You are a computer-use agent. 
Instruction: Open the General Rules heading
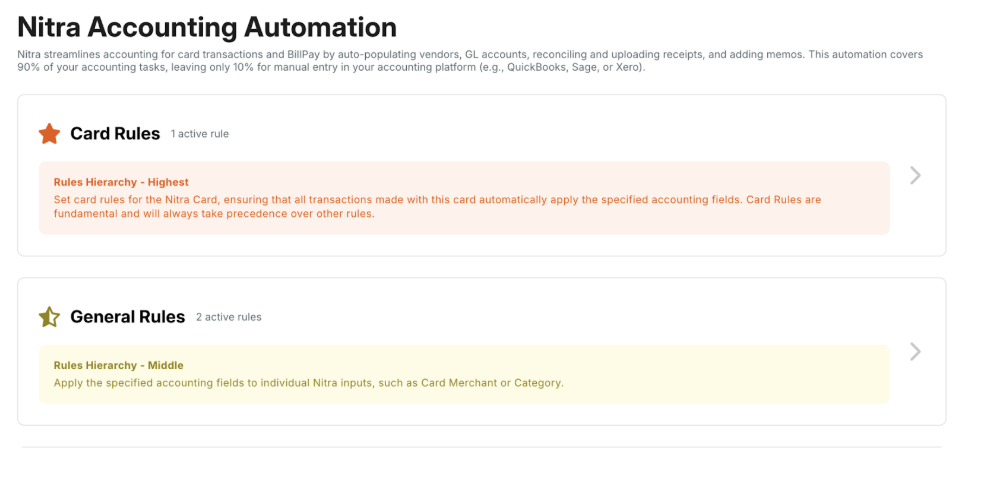click(128, 317)
